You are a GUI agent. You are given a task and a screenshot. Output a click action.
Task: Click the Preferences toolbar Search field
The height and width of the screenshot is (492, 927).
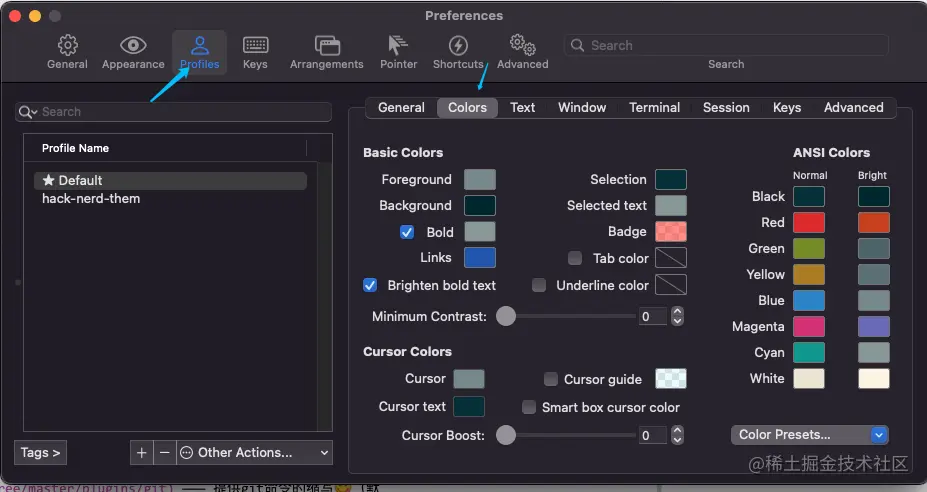(x=726, y=45)
